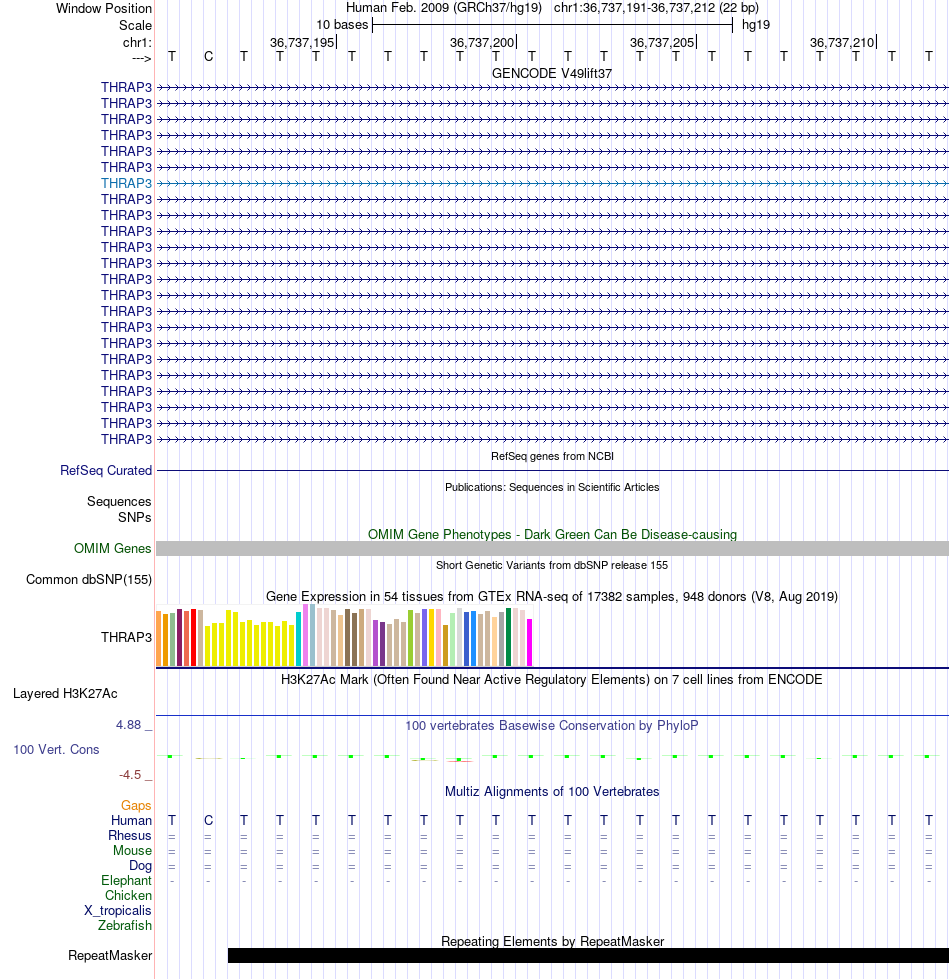Click the dark green bar in GTEx chart
This screenshot has height=979, width=950.
[x=509, y=637]
